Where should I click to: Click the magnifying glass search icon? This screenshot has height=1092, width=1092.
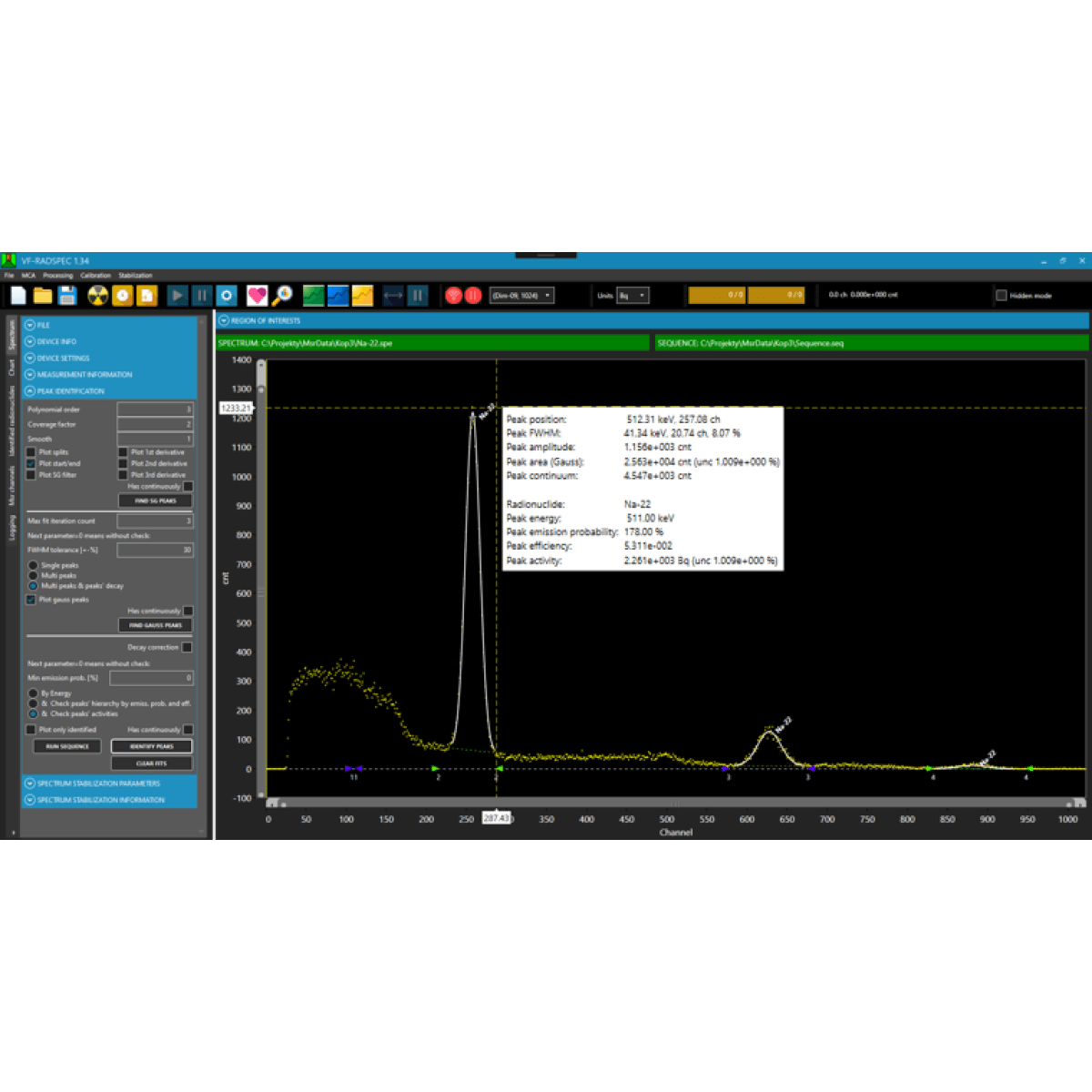click(282, 296)
